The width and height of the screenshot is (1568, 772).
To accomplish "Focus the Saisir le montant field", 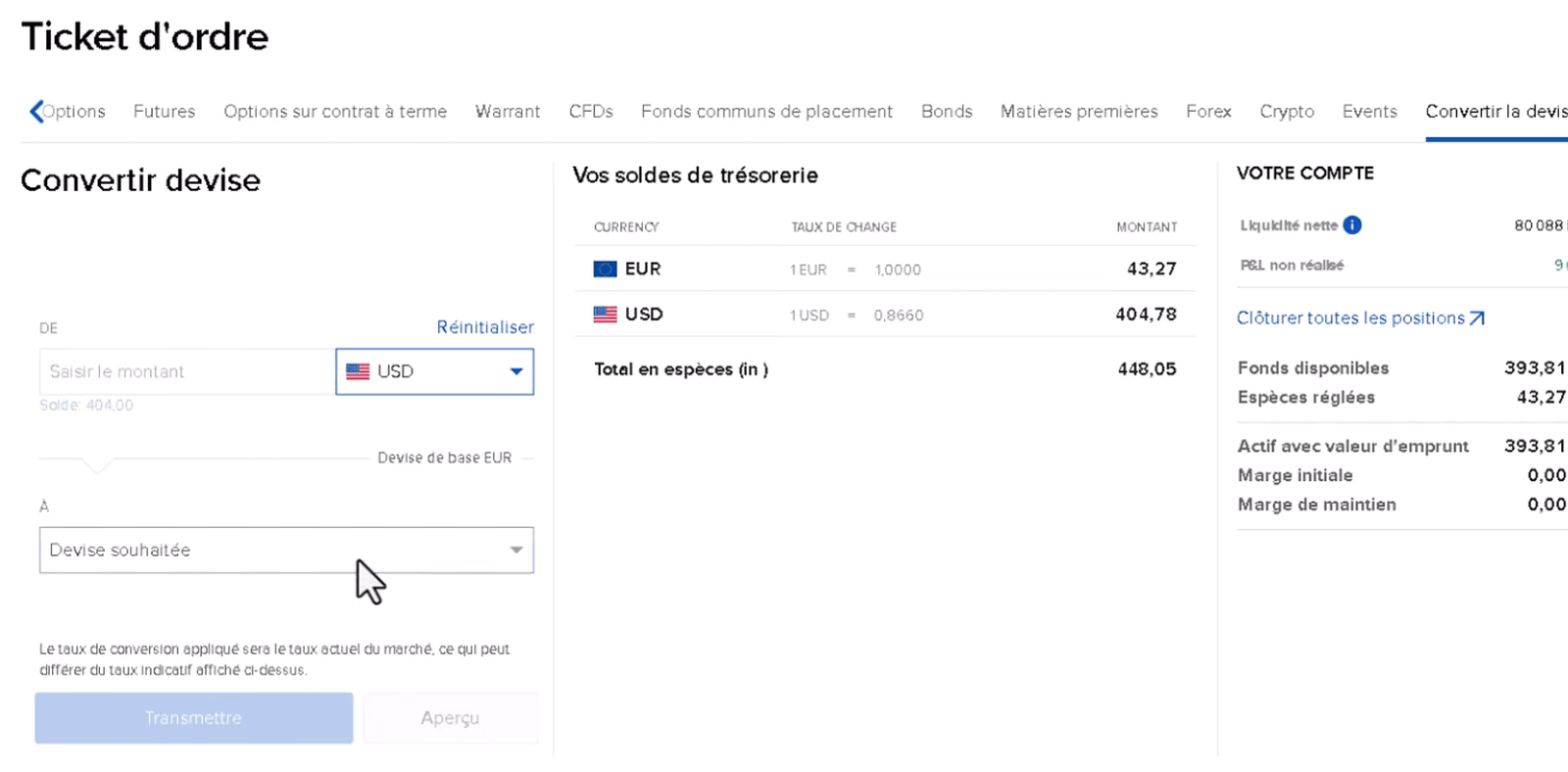I will coord(186,372).
